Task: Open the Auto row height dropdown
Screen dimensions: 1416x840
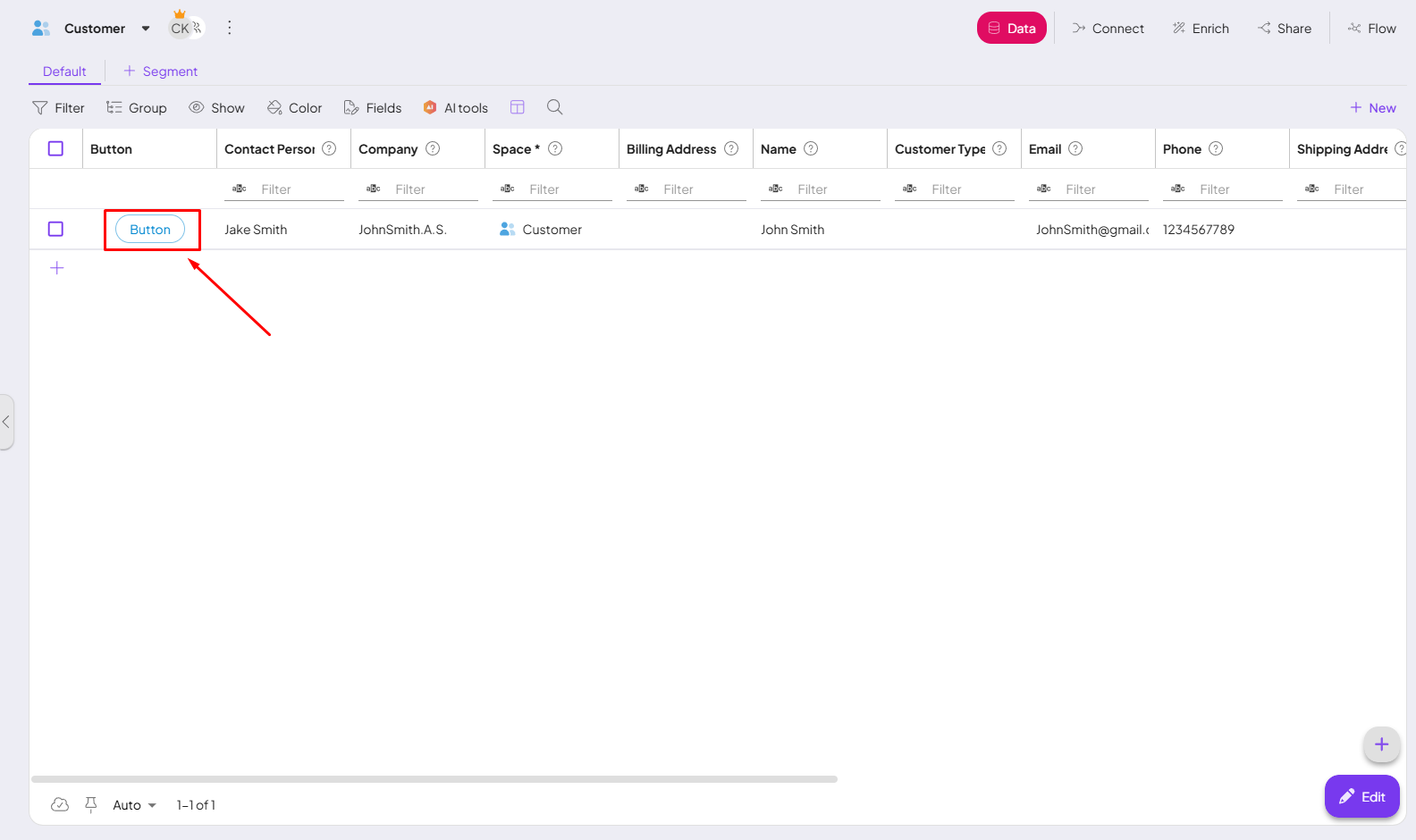Action: coord(134,805)
